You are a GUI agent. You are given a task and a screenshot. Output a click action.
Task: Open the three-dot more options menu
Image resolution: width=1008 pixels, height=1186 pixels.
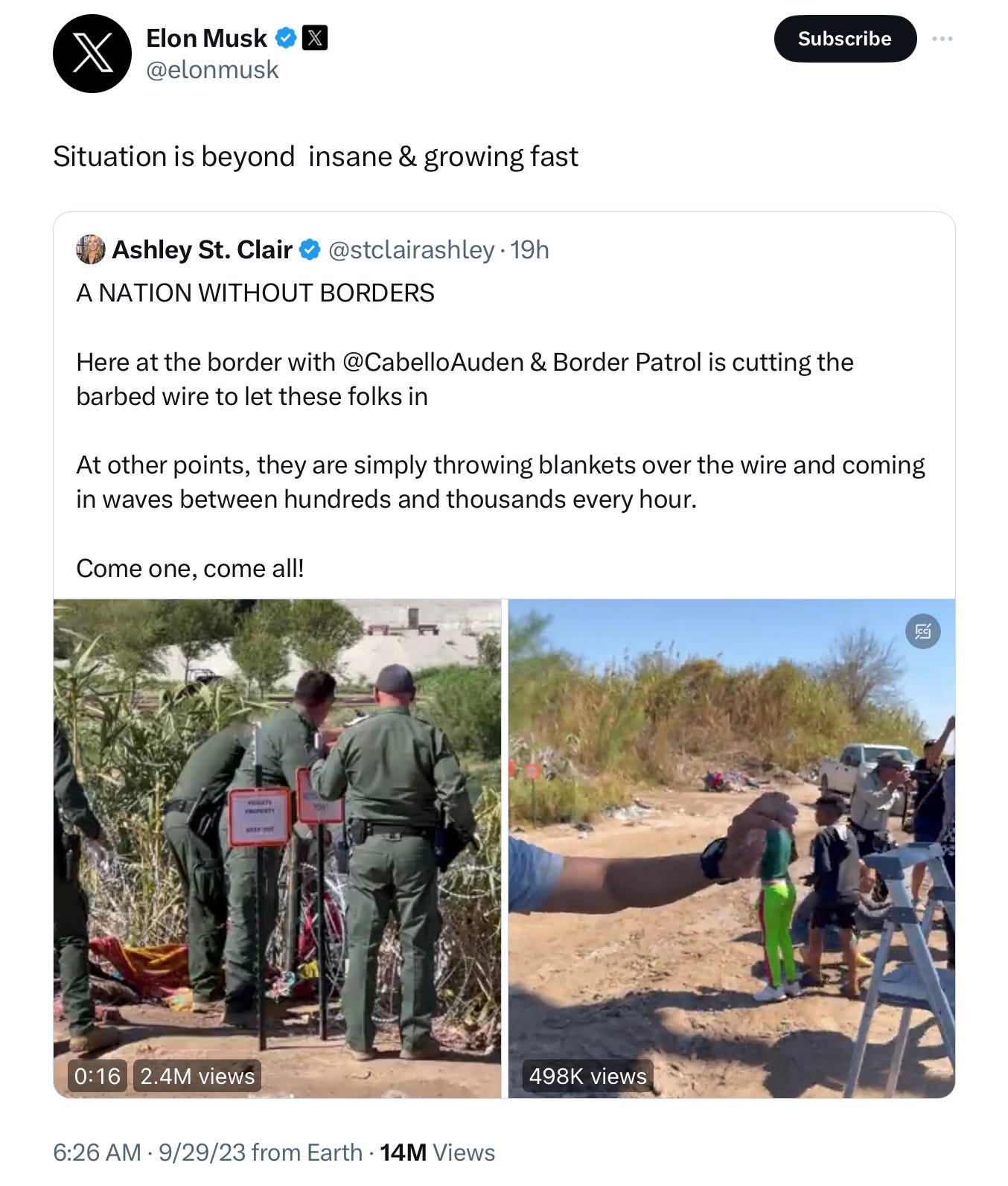coord(942,39)
